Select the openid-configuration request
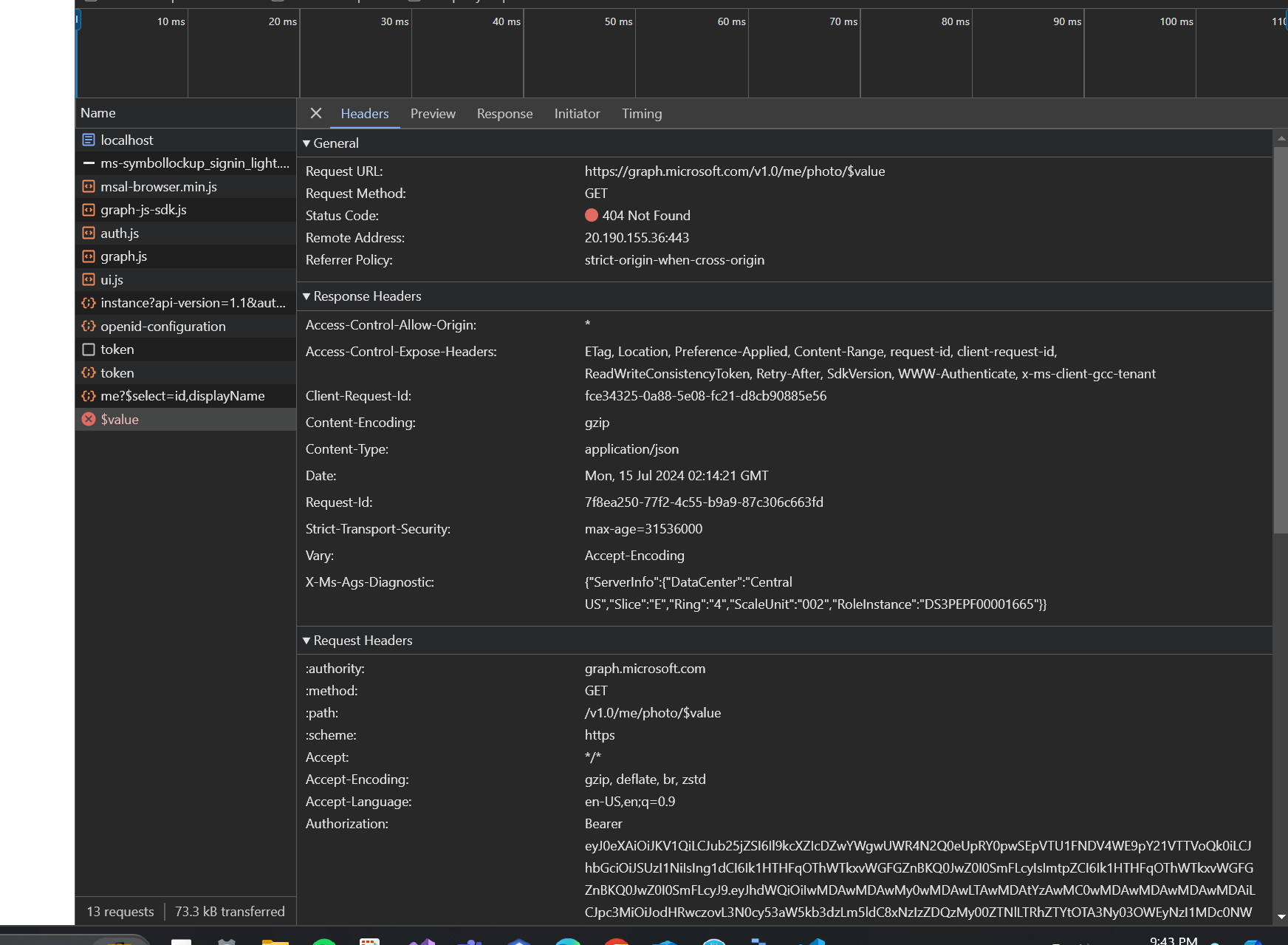This screenshot has height=945, width=1288. tap(185, 327)
